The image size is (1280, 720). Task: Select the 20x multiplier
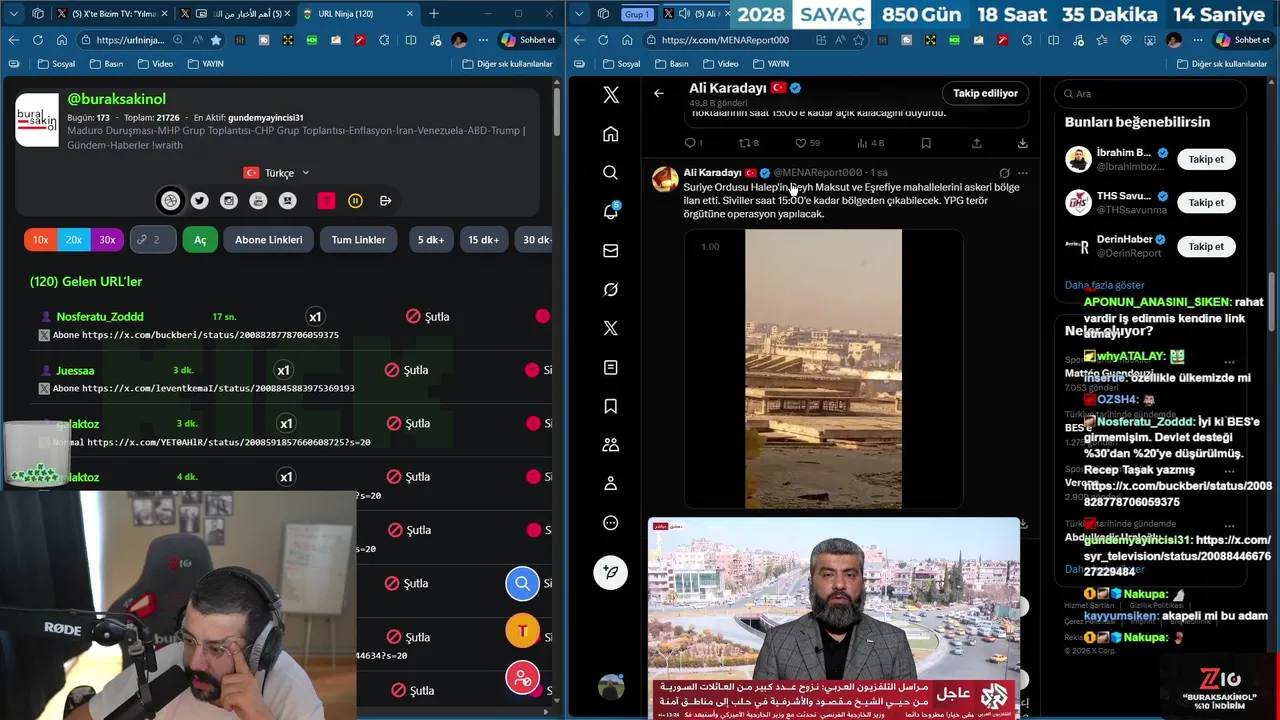(74, 240)
